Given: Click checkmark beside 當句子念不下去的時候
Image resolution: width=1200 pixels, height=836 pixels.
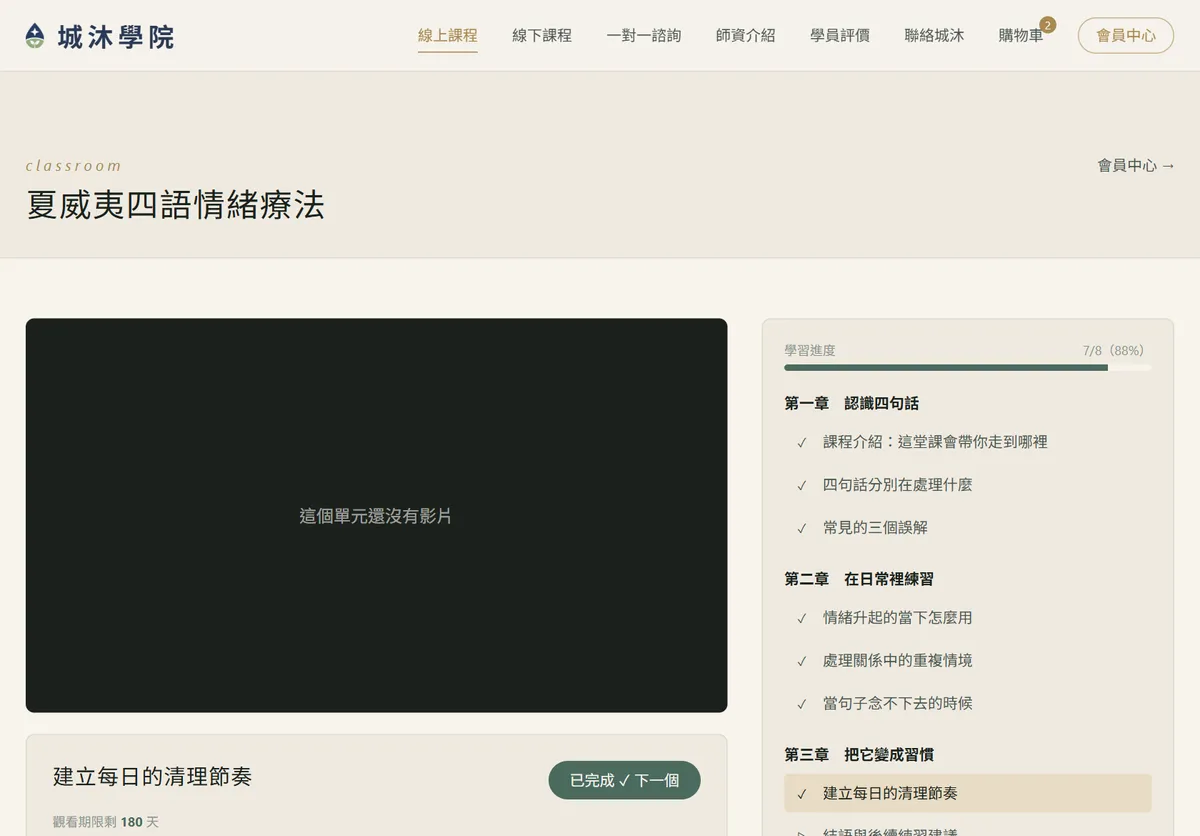Looking at the screenshot, I should point(802,704).
